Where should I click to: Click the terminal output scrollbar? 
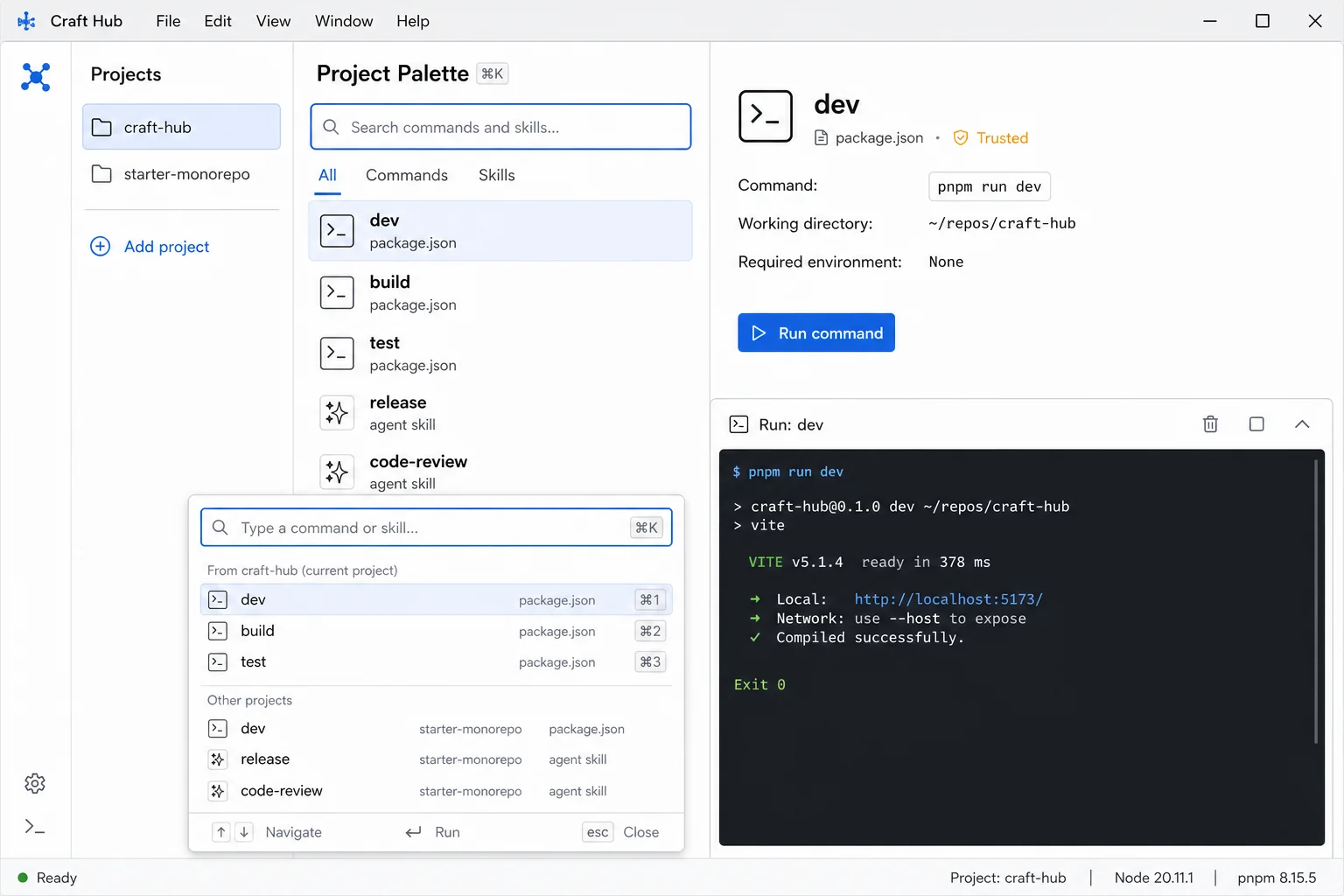1316,602
